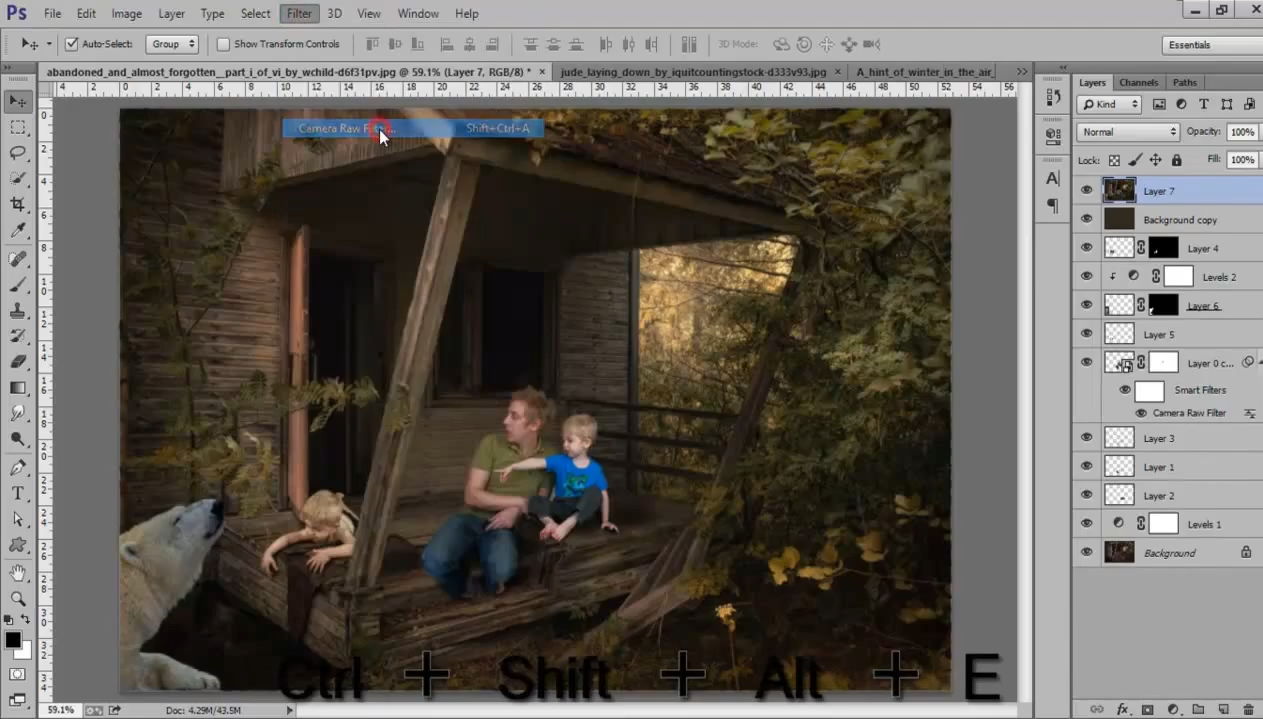
Task: Switch to the Channels tab
Action: [1138, 82]
